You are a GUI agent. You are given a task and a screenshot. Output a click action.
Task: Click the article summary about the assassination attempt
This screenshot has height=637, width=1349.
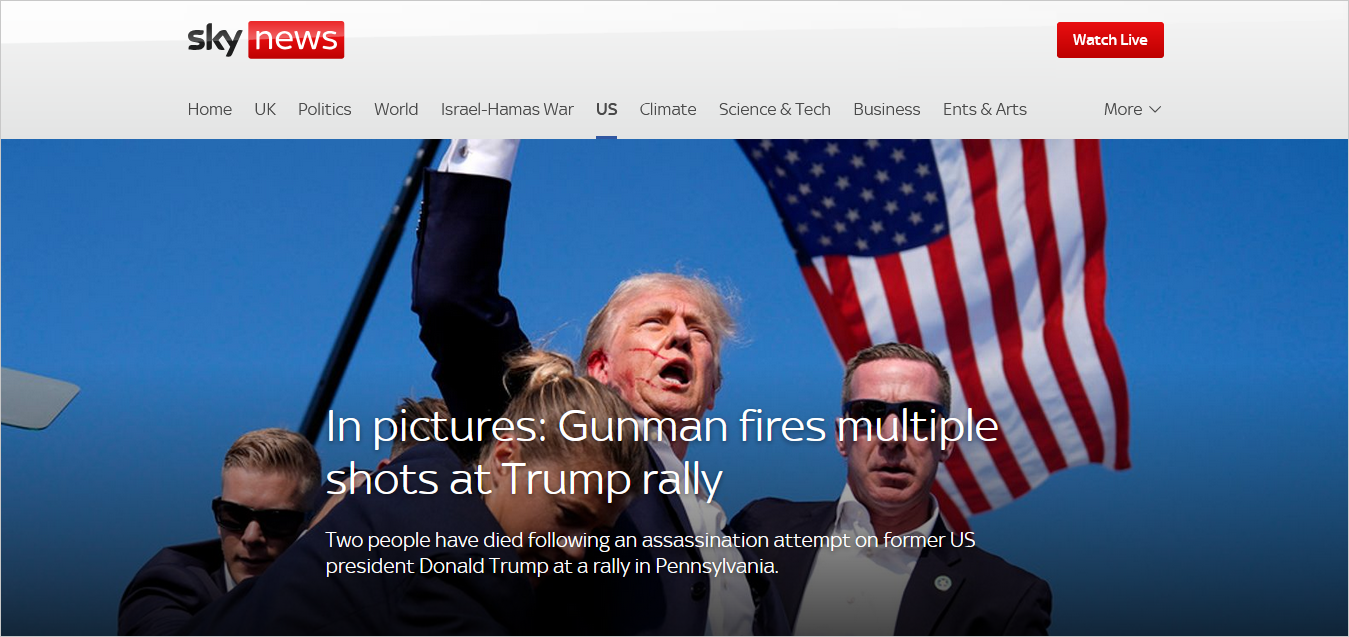coord(650,552)
